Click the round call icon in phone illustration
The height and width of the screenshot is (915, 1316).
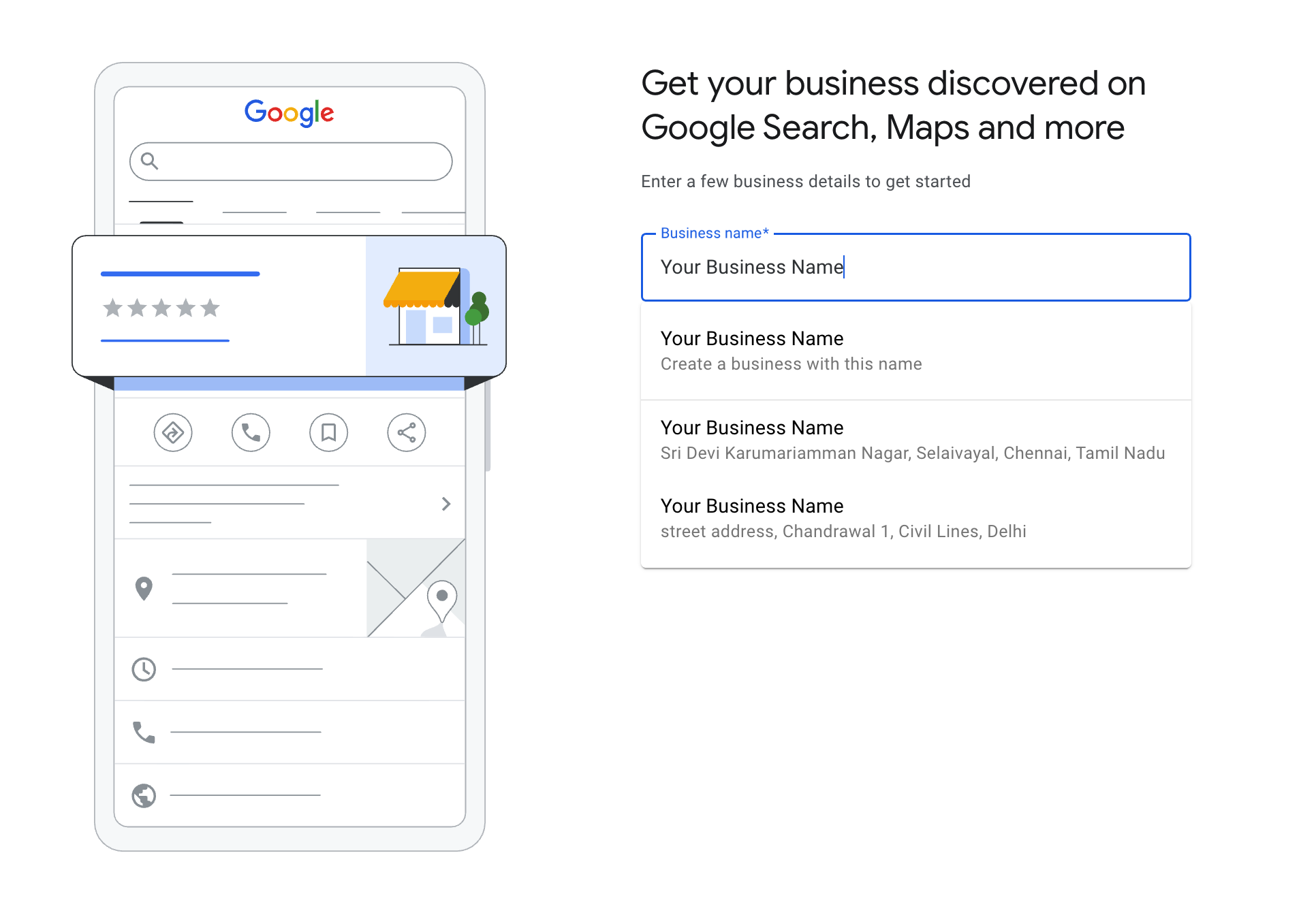coord(251,432)
